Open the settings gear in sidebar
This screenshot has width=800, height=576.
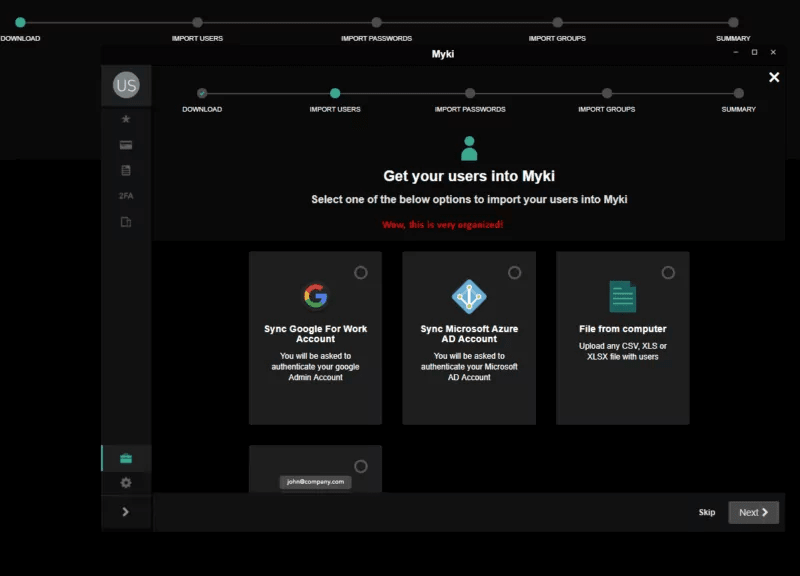(126, 483)
